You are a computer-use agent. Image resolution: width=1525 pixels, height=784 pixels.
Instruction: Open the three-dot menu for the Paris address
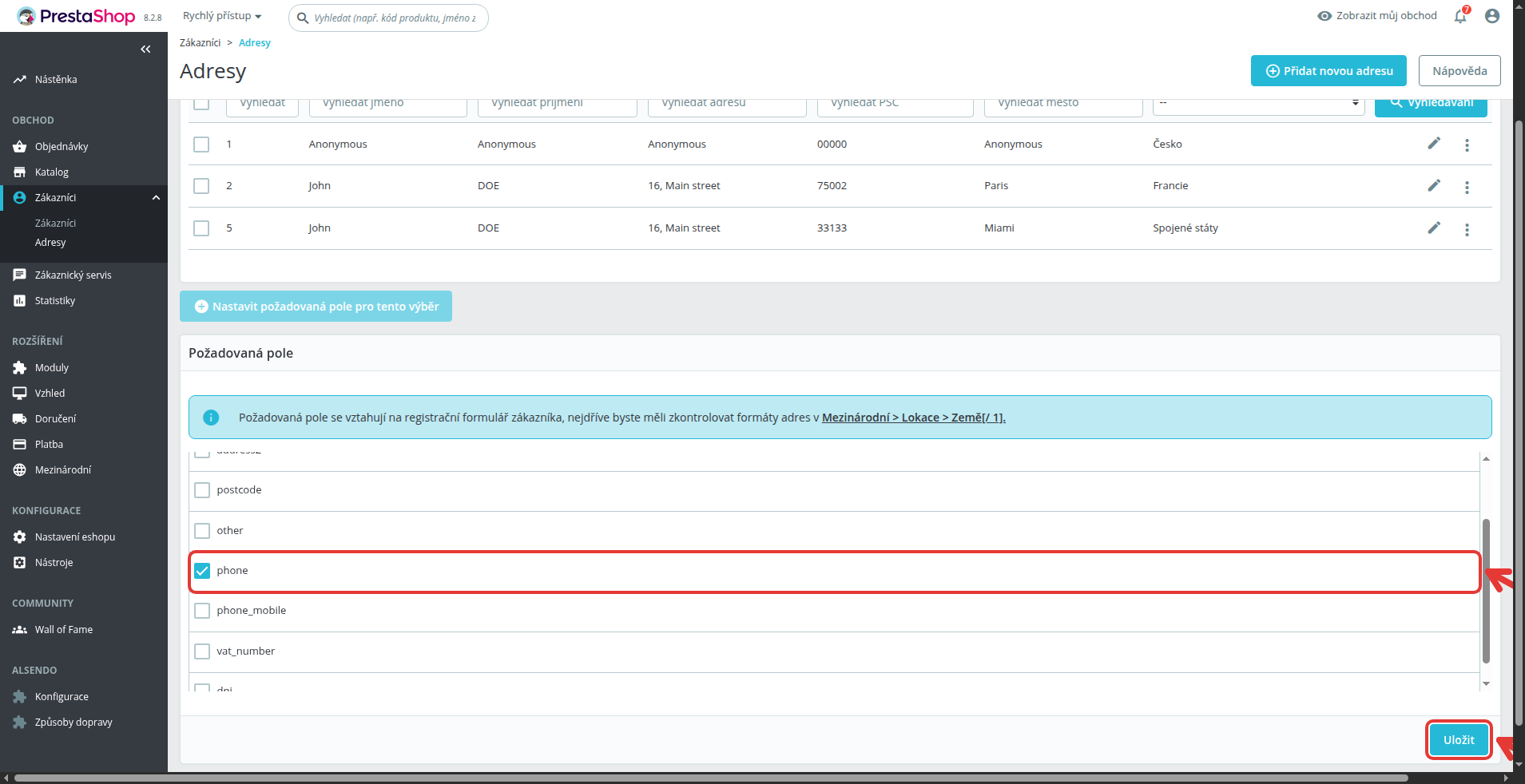tap(1467, 188)
